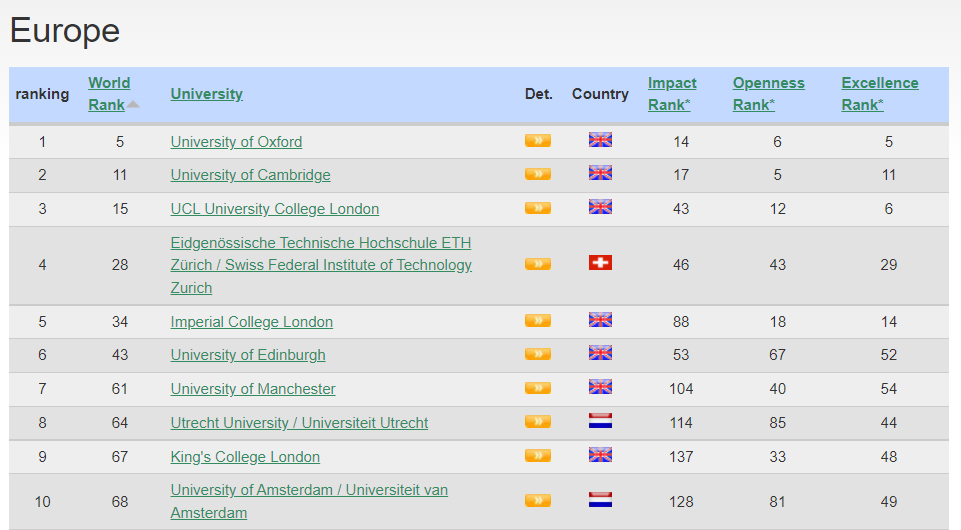This screenshot has height=530, width=961.
Task: Click UK flag in King's College London row
Action: pos(600,455)
